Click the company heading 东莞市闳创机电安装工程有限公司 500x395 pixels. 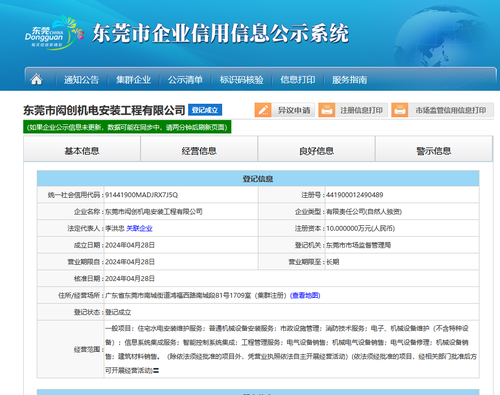click(x=104, y=110)
